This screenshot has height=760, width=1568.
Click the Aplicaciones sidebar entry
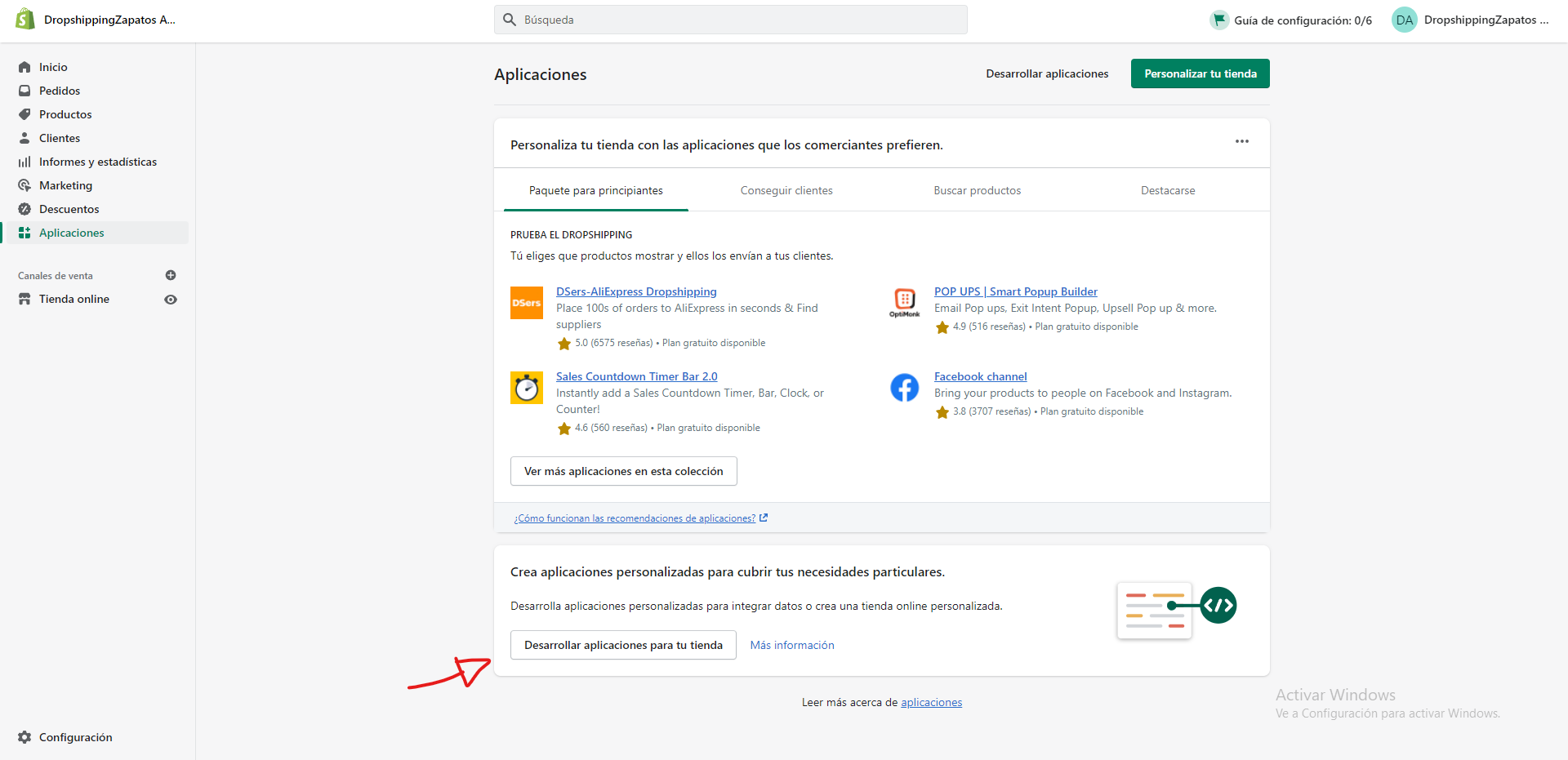pyautogui.click(x=70, y=233)
